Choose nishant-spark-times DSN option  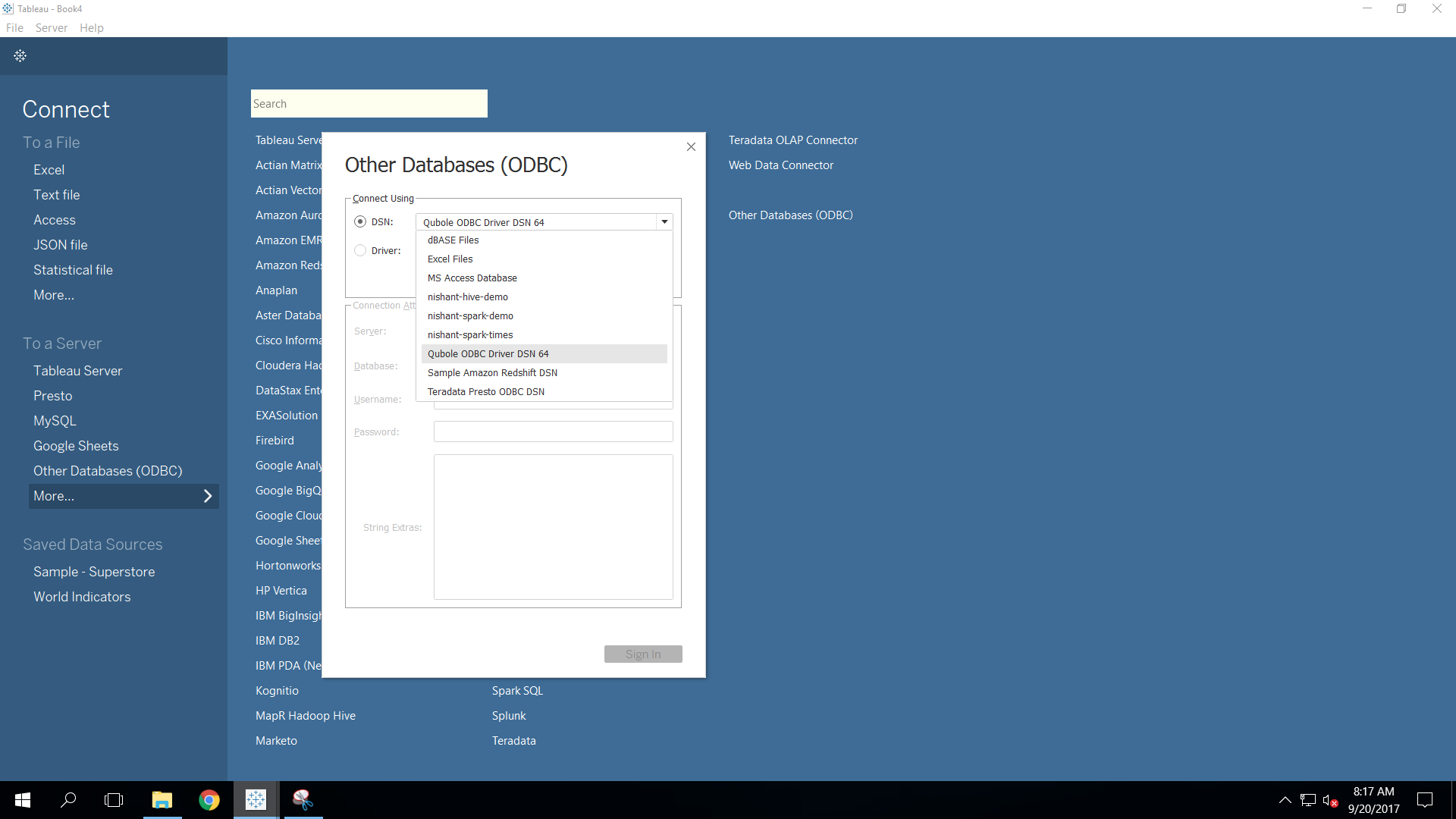[544, 335]
